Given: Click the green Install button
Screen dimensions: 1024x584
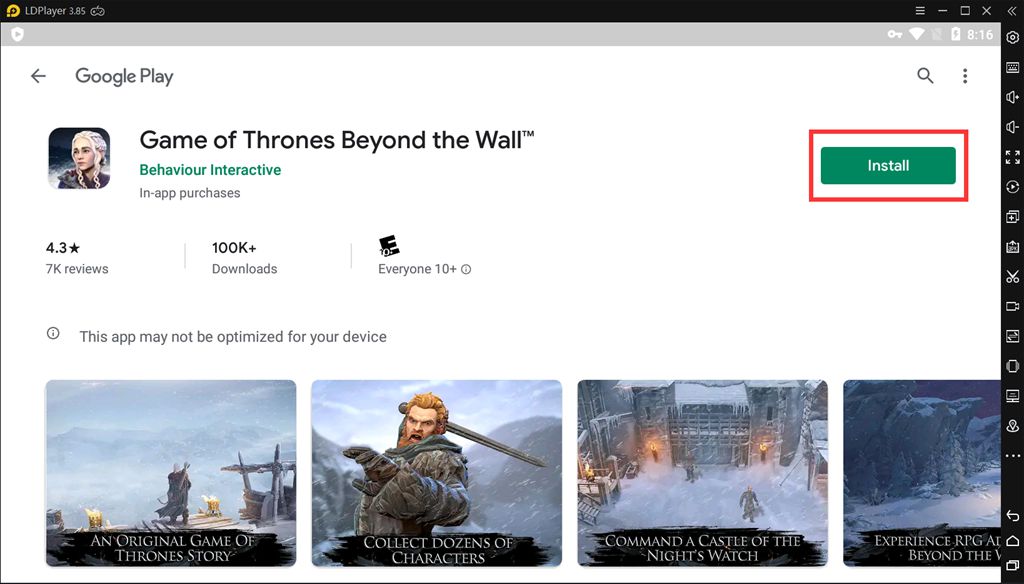Looking at the screenshot, I should [888, 165].
